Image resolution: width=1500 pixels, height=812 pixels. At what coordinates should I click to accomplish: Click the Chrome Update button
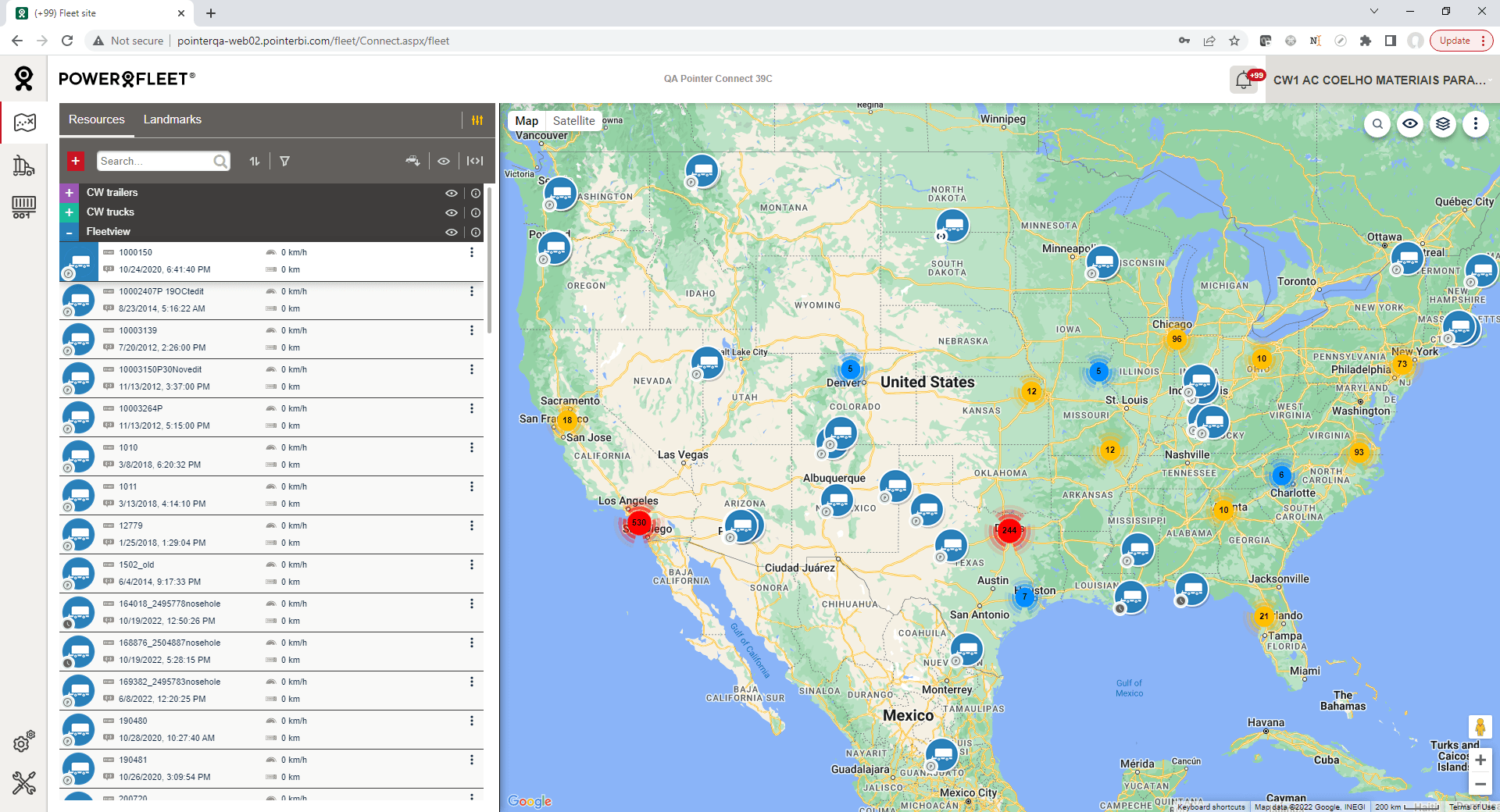tap(1455, 41)
